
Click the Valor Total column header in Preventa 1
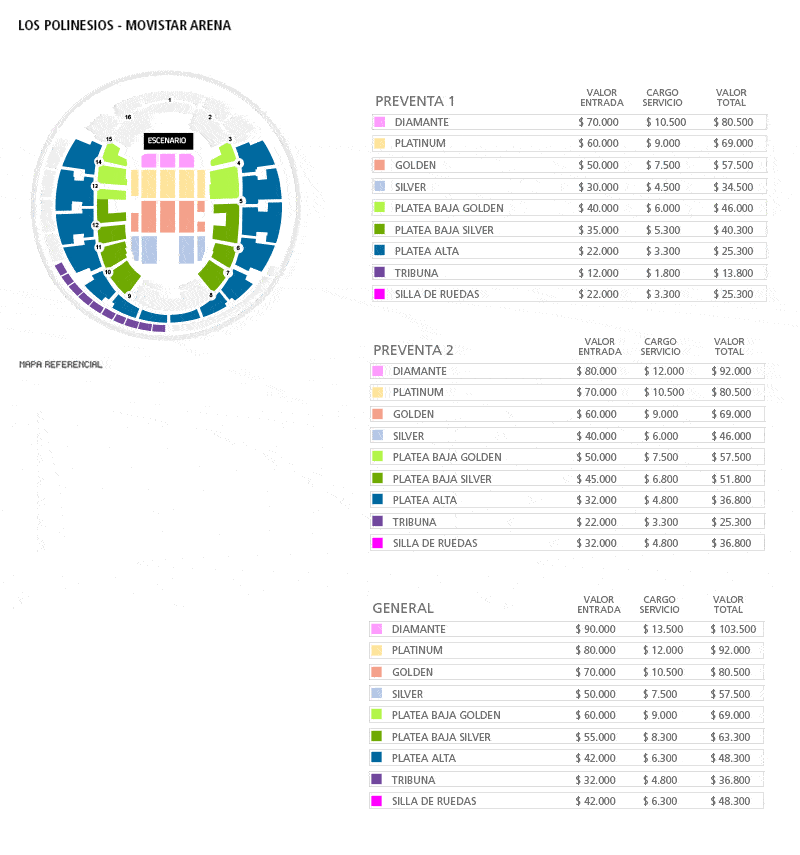[731, 98]
